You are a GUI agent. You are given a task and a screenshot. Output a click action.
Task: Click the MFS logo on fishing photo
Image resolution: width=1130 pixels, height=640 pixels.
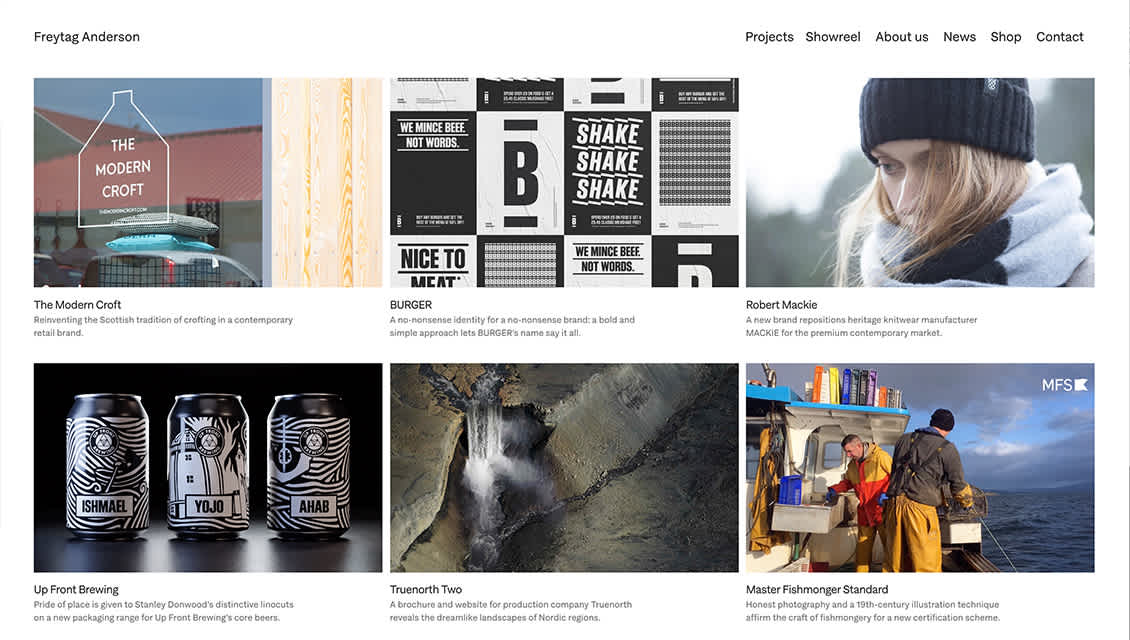pyautogui.click(x=1064, y=385)
